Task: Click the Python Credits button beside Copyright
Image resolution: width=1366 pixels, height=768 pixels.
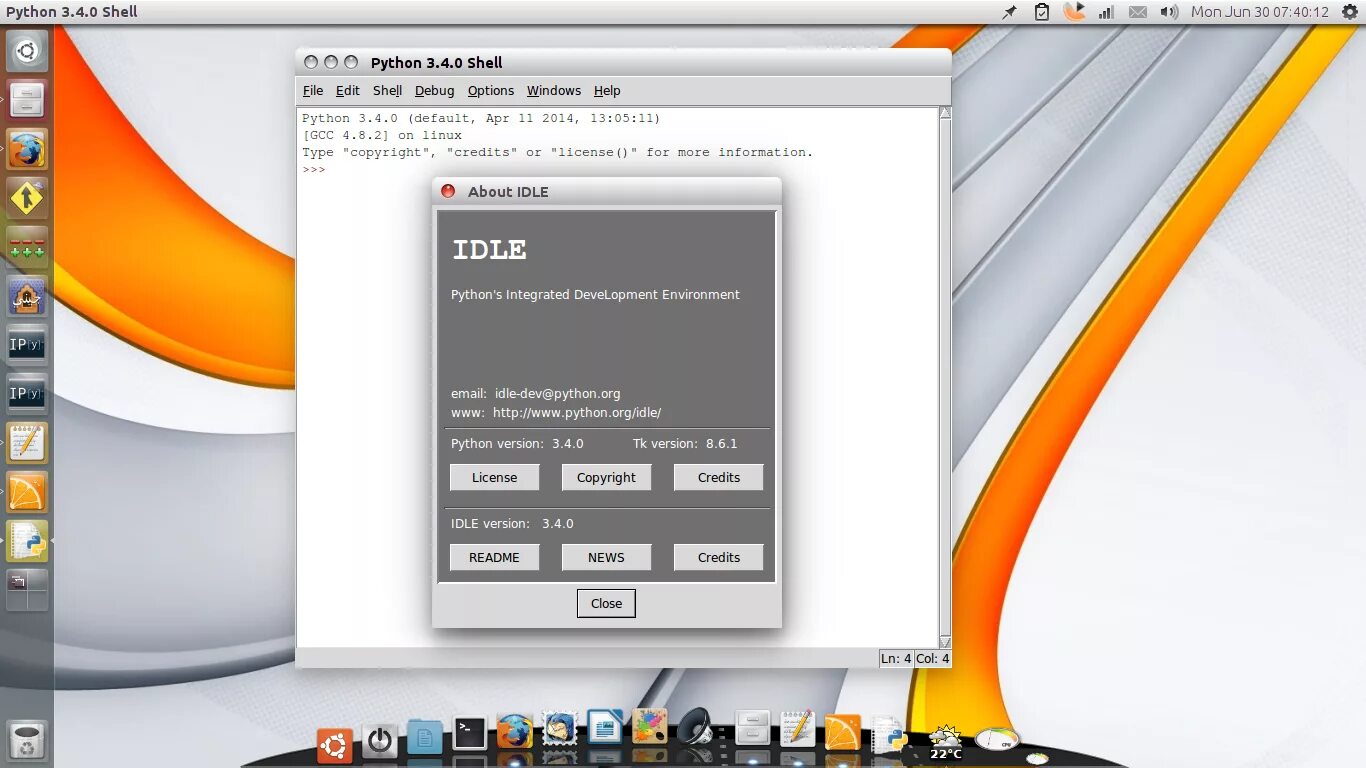Action: click(719, 477)
